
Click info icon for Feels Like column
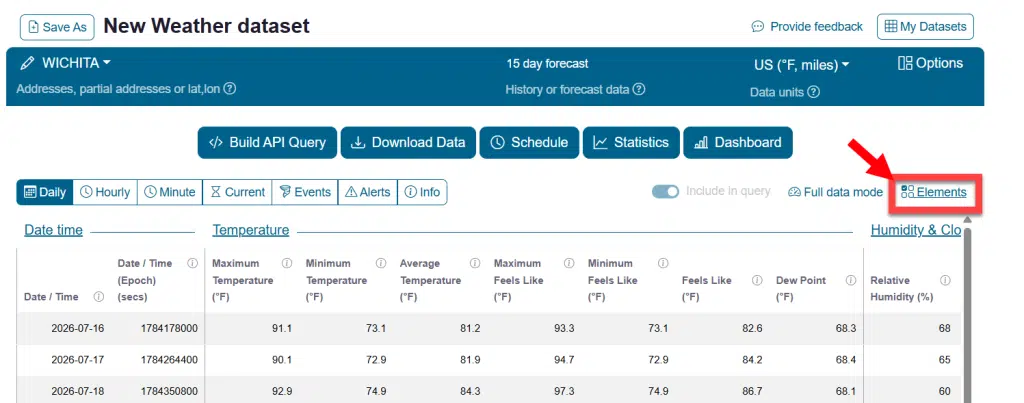pyautogui.click(x=757, y=280)
